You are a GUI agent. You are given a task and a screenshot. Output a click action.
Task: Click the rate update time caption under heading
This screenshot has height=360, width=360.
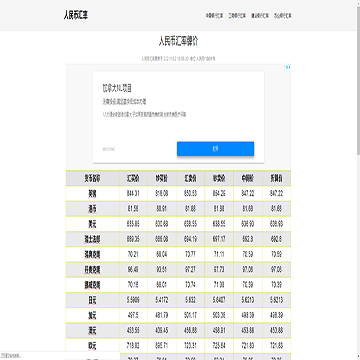(178, 58)
